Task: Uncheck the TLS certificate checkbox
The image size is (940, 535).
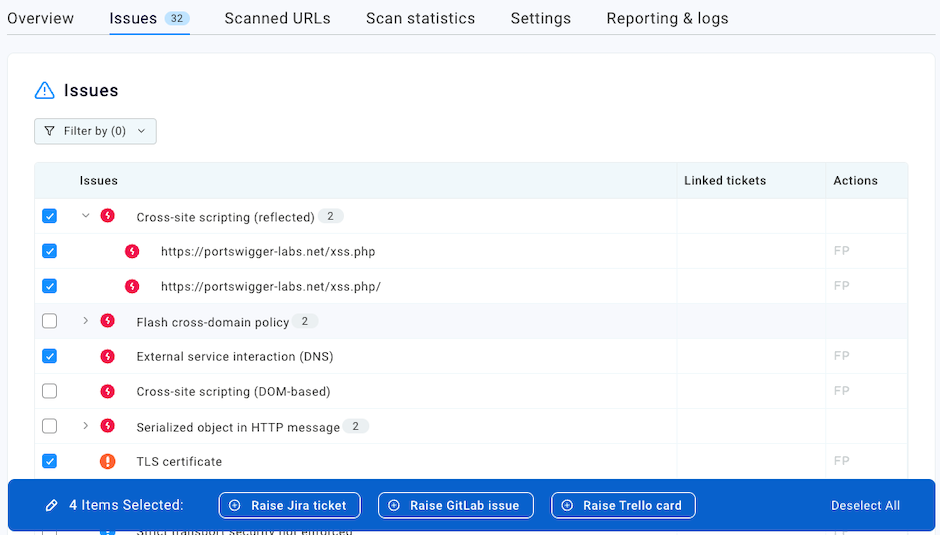Action: pyautogui.click(x=50, y=461)
